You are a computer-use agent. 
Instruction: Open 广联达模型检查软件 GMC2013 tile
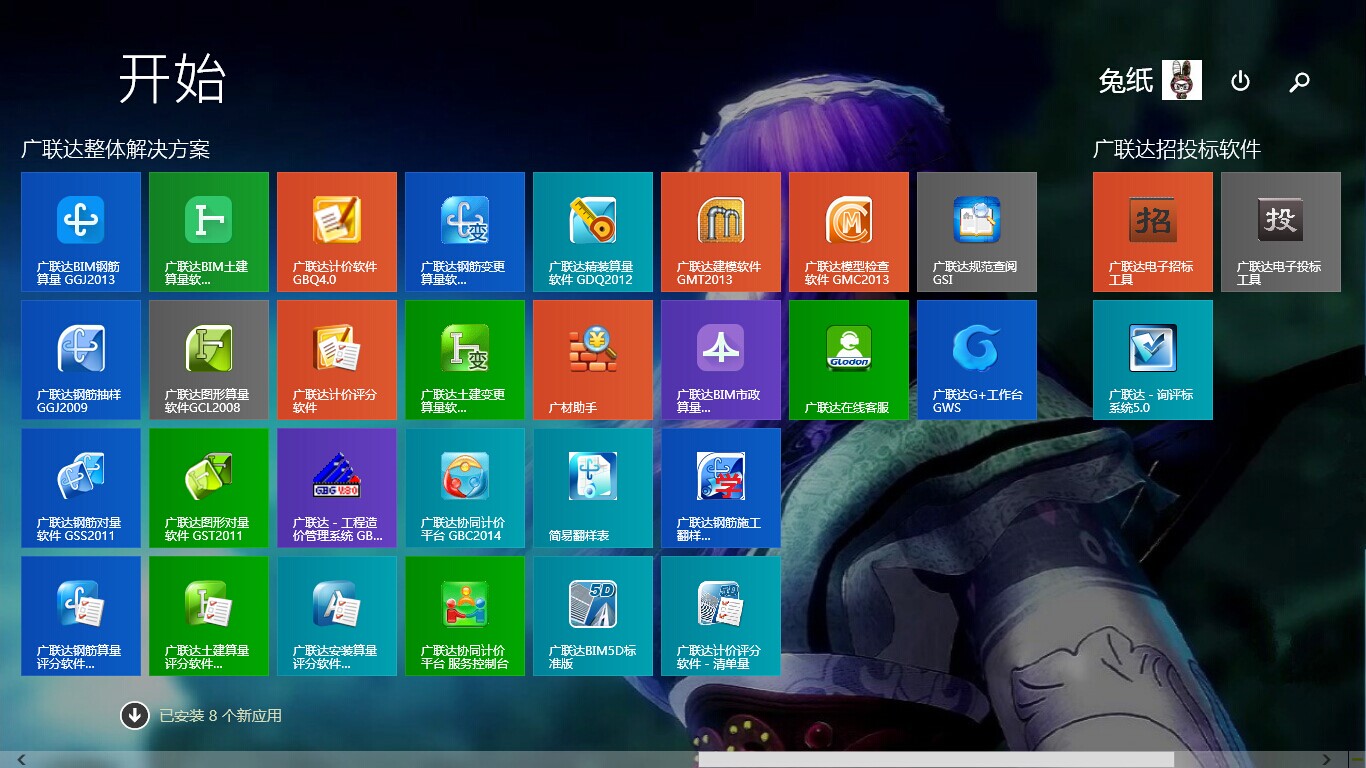[x=849, y=232]
